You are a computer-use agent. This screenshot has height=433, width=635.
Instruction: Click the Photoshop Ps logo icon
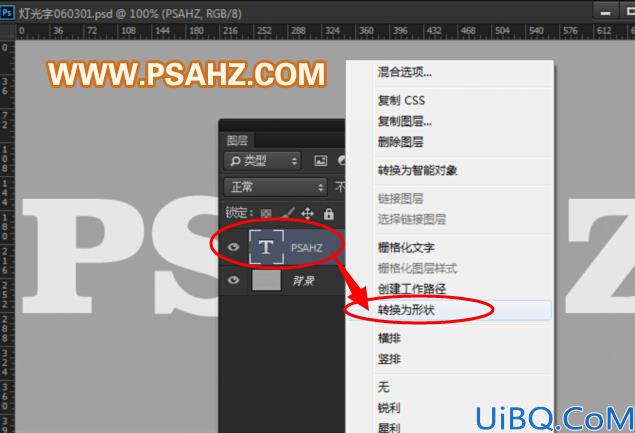click(7, 12)
